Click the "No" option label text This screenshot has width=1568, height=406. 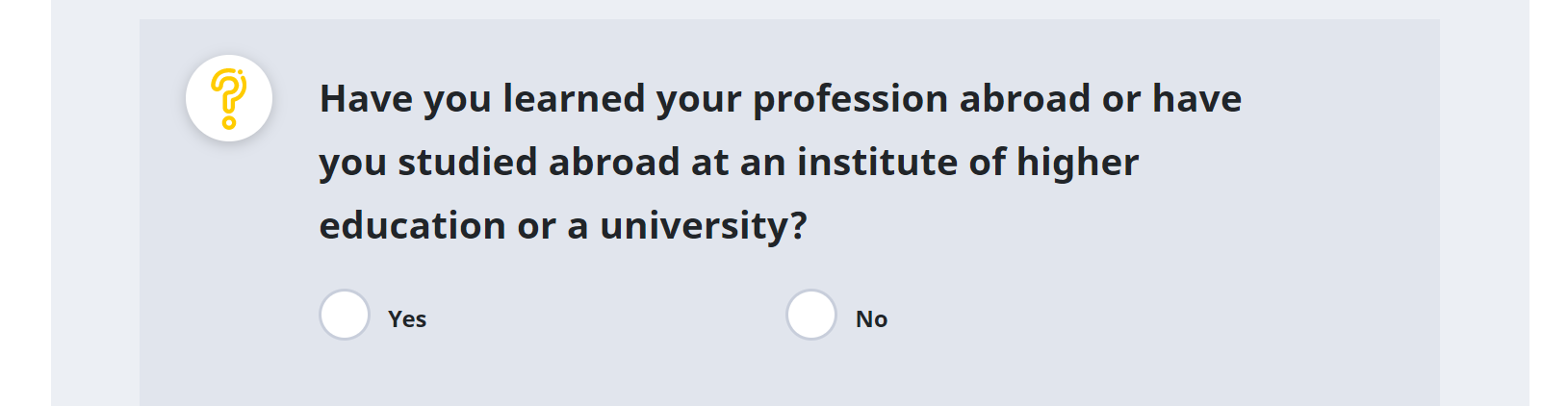pos(871,319)
